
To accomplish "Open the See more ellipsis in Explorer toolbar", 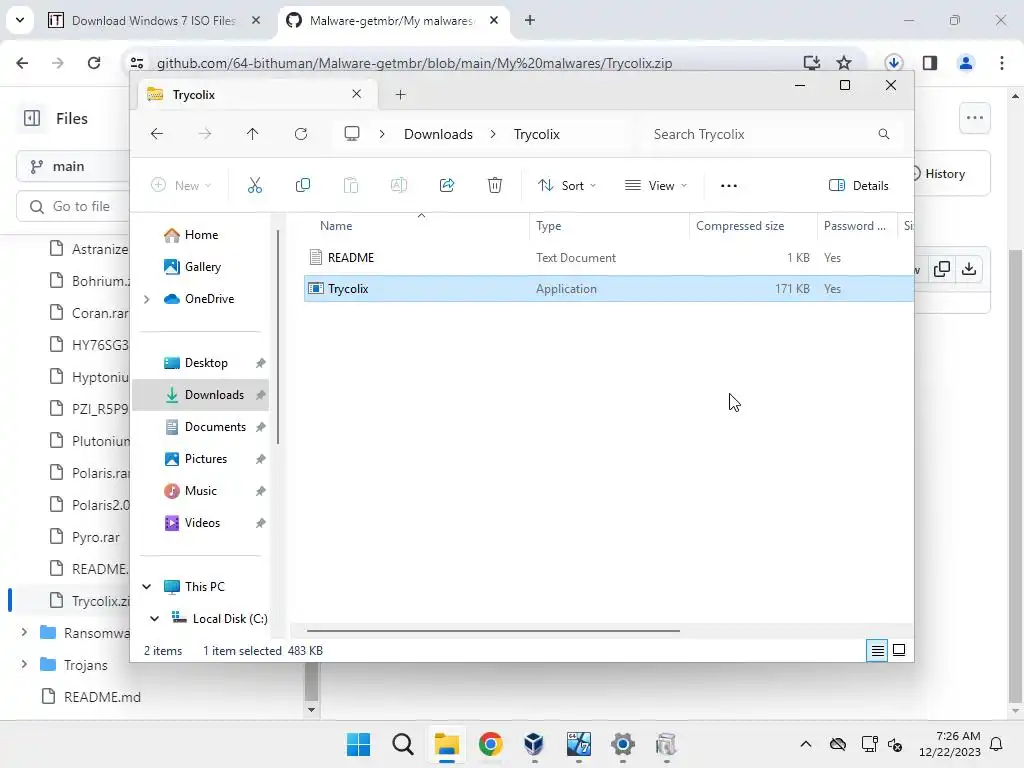I will tap(729, 185).
